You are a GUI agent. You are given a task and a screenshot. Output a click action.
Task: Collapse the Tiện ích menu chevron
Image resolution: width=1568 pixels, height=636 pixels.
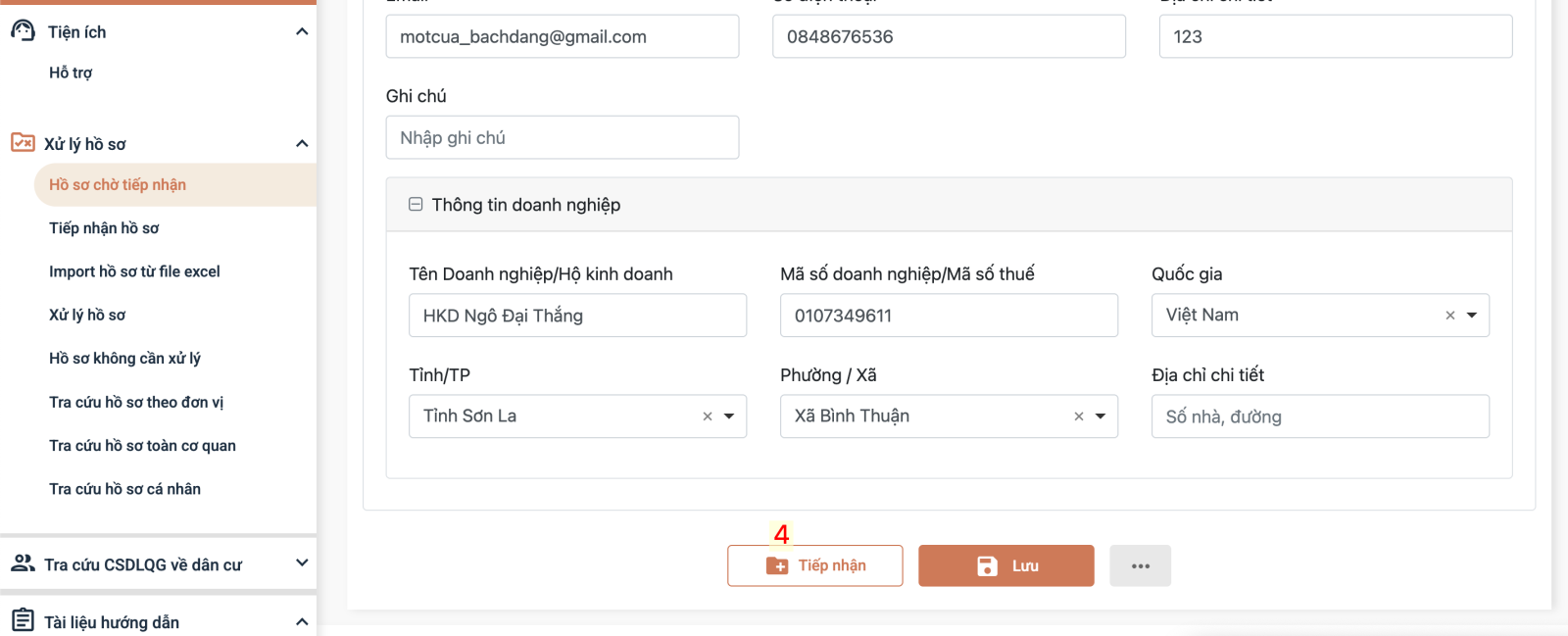(302, 31)
